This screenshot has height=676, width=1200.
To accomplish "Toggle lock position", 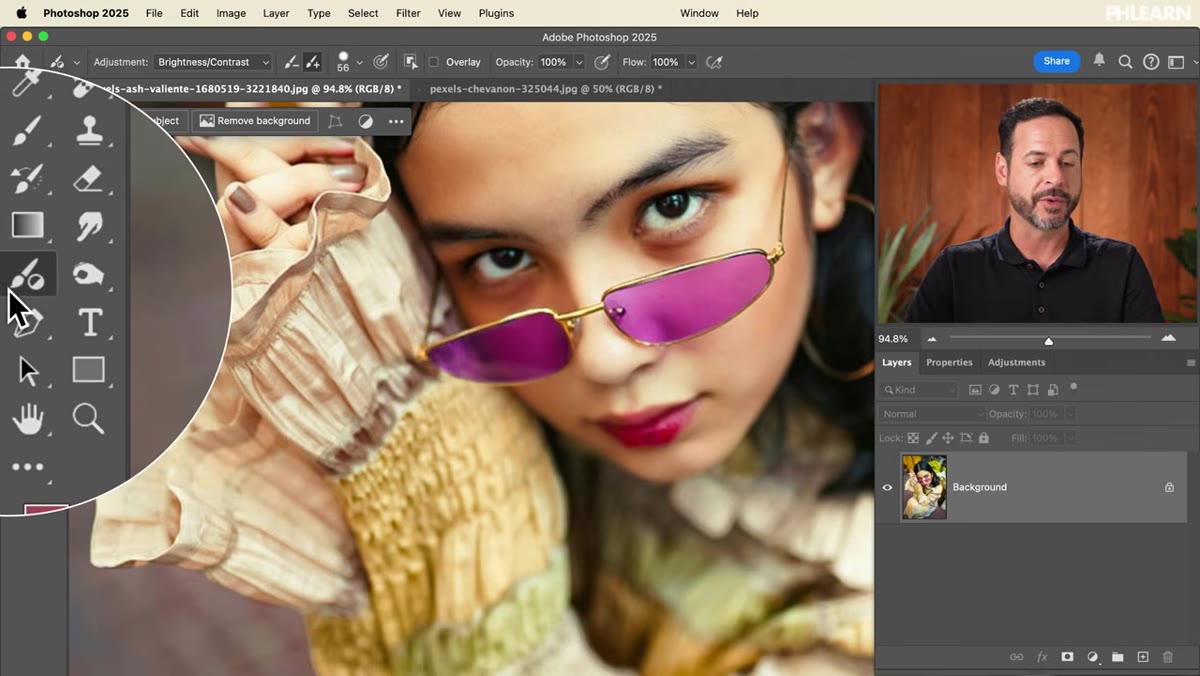I will [948, 438].
